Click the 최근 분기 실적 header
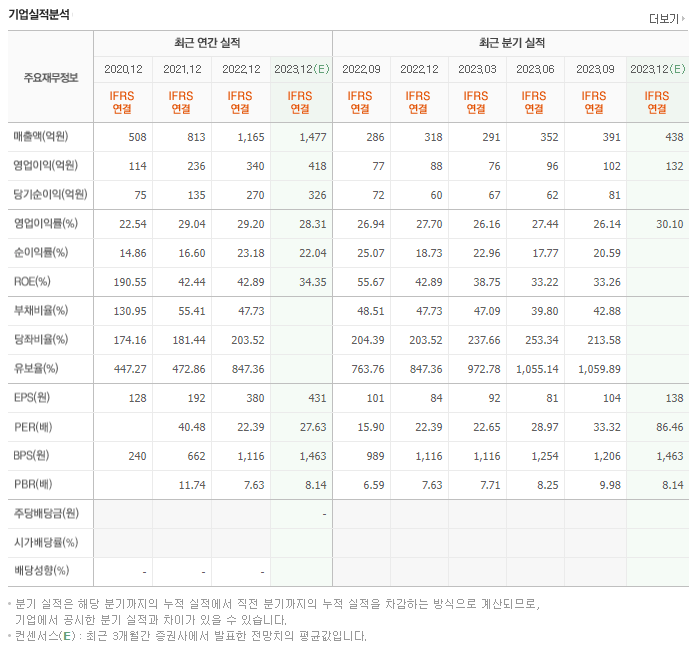The image size is (694, 648). tap(512, 43)
